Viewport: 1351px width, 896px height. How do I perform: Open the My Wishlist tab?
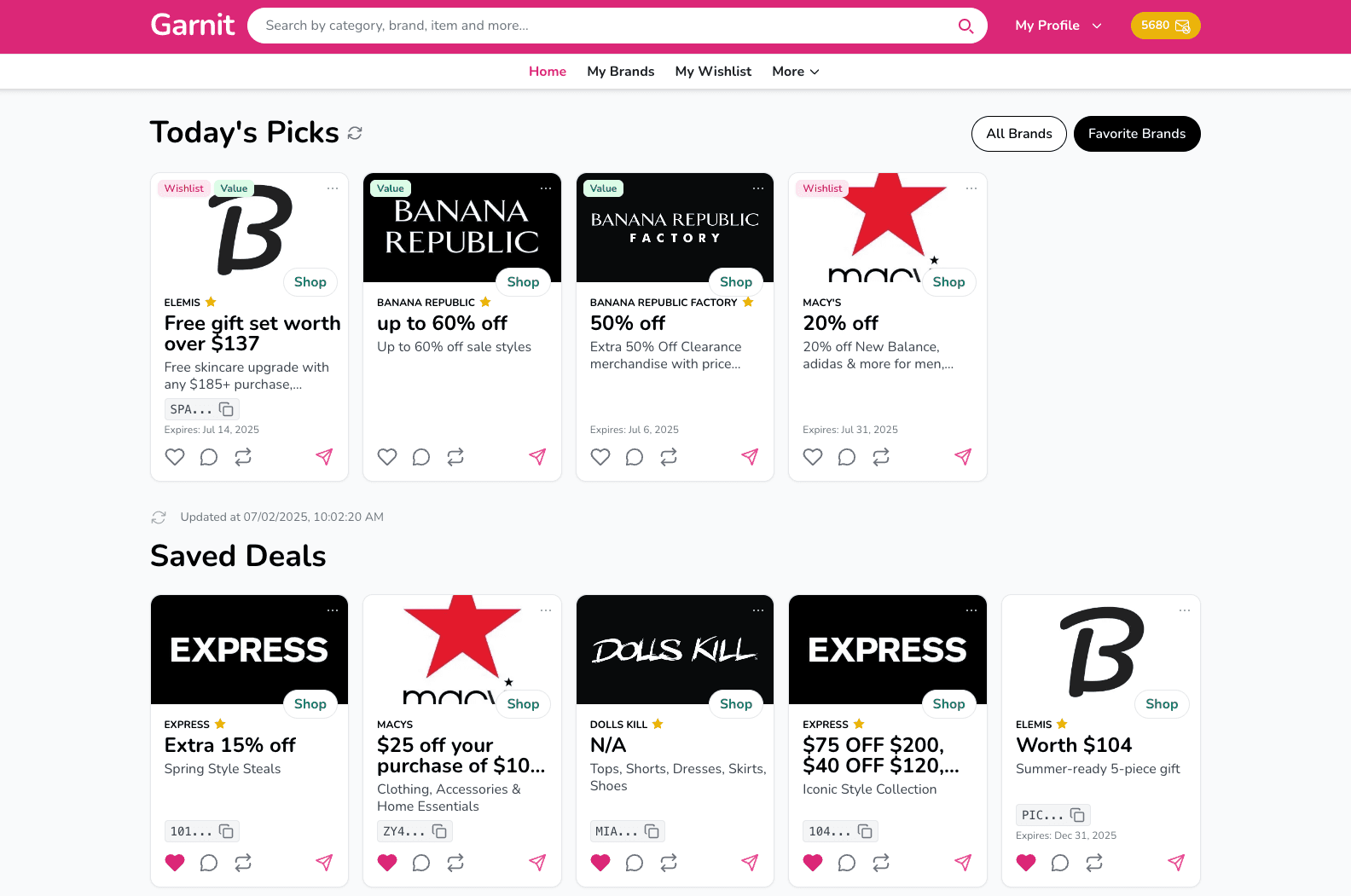(x=713, y=72)
